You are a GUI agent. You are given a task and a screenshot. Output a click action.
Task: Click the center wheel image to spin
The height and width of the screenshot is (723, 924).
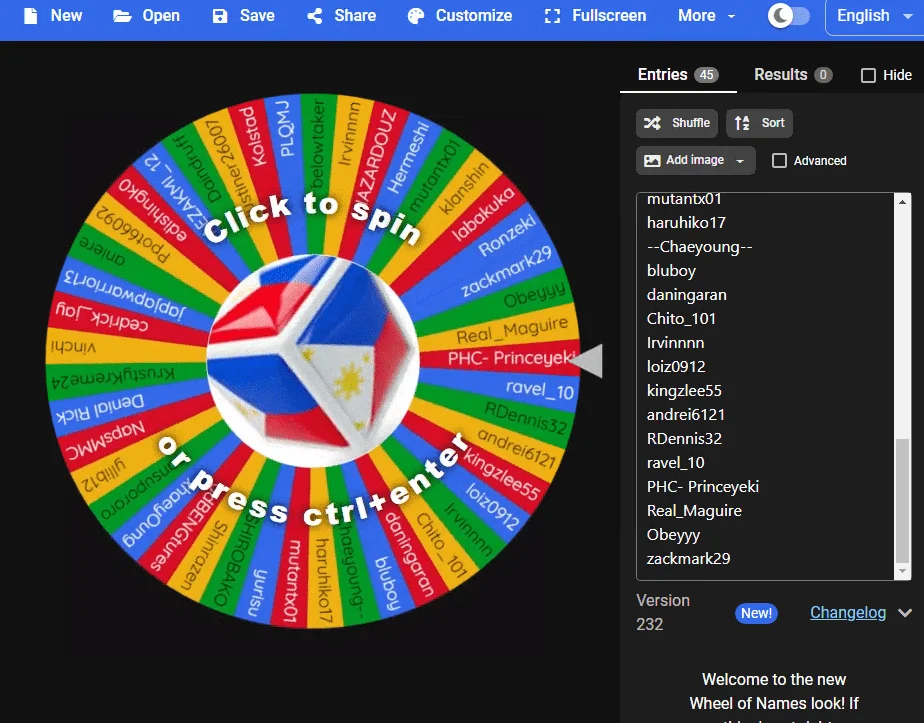313,361
